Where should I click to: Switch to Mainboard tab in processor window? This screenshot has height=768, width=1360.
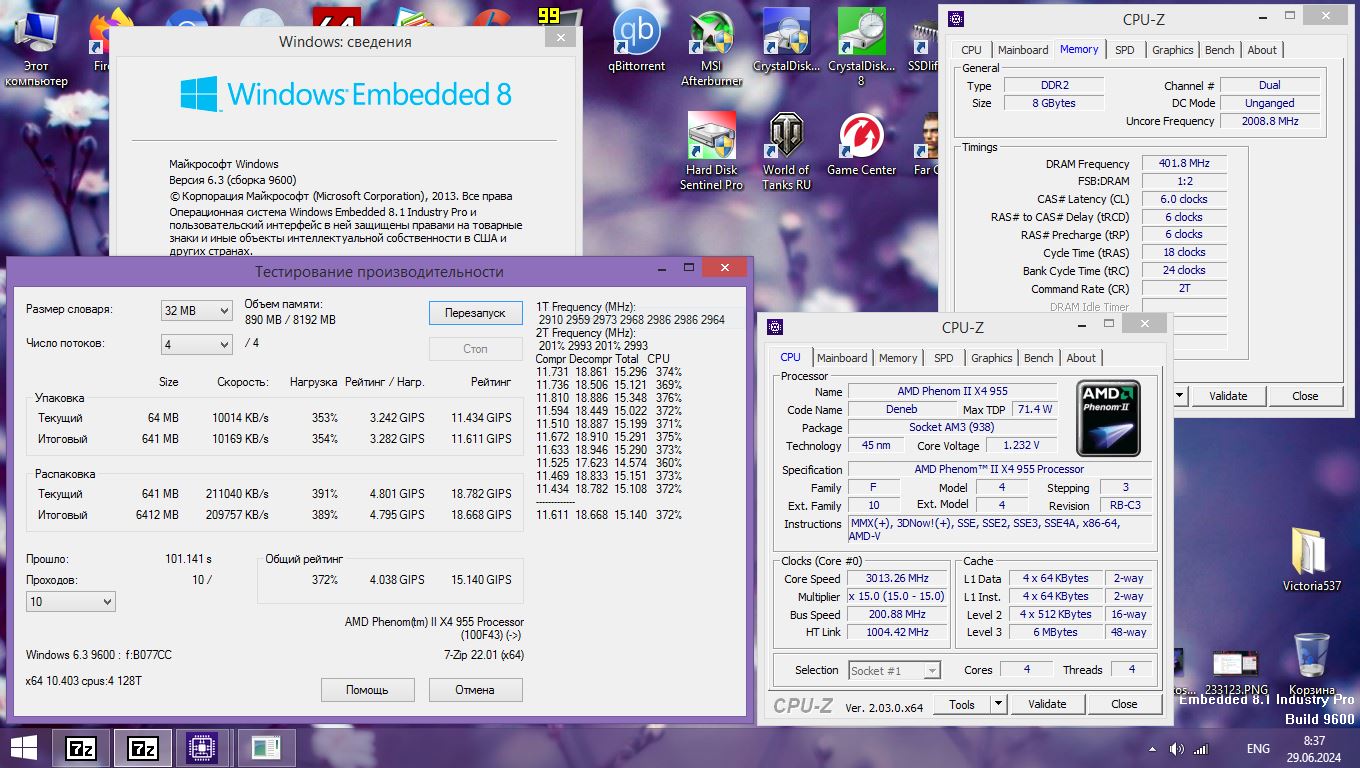coord(842,358)
